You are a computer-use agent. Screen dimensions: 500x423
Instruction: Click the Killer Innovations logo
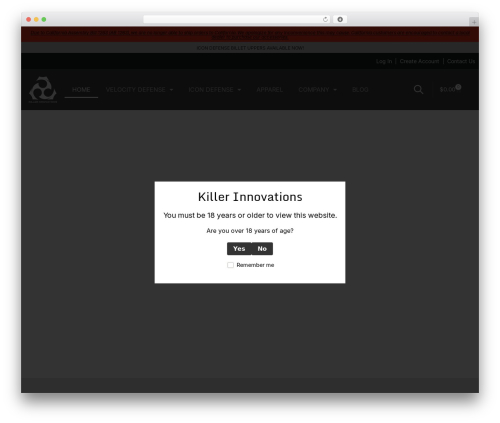(43, 89)
